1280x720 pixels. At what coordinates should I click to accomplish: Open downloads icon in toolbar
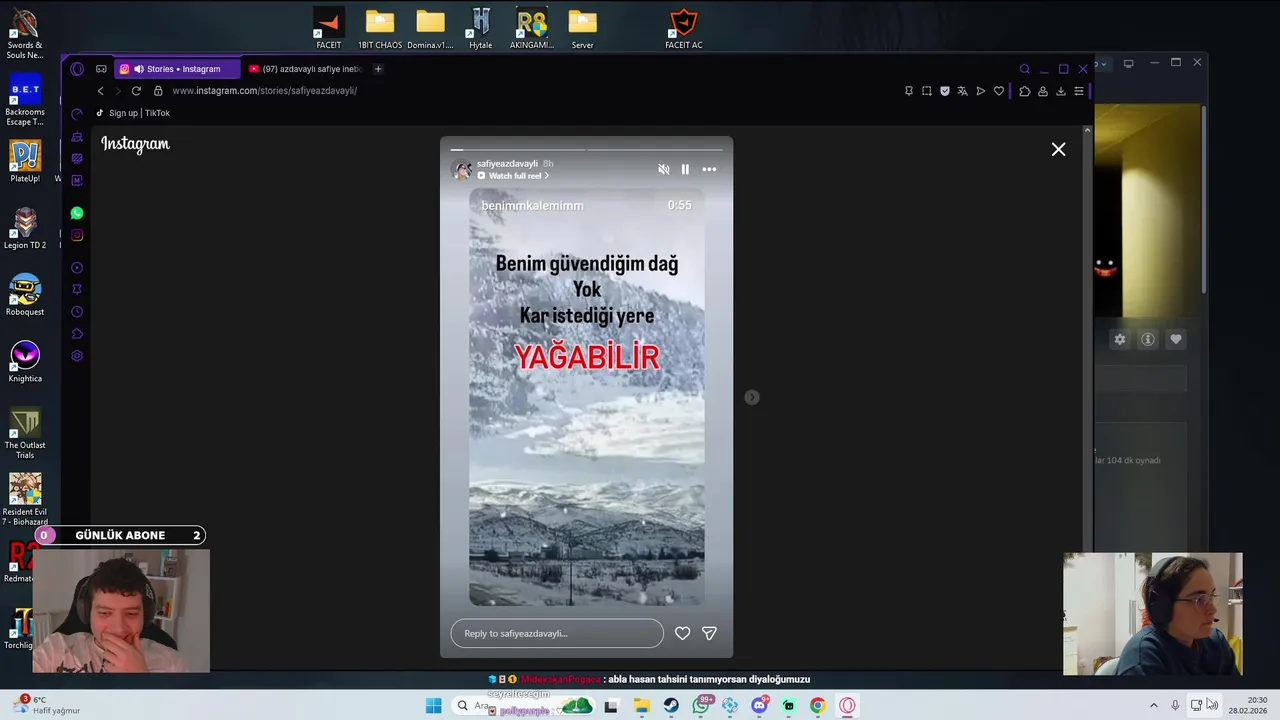tap(1061, 91)
